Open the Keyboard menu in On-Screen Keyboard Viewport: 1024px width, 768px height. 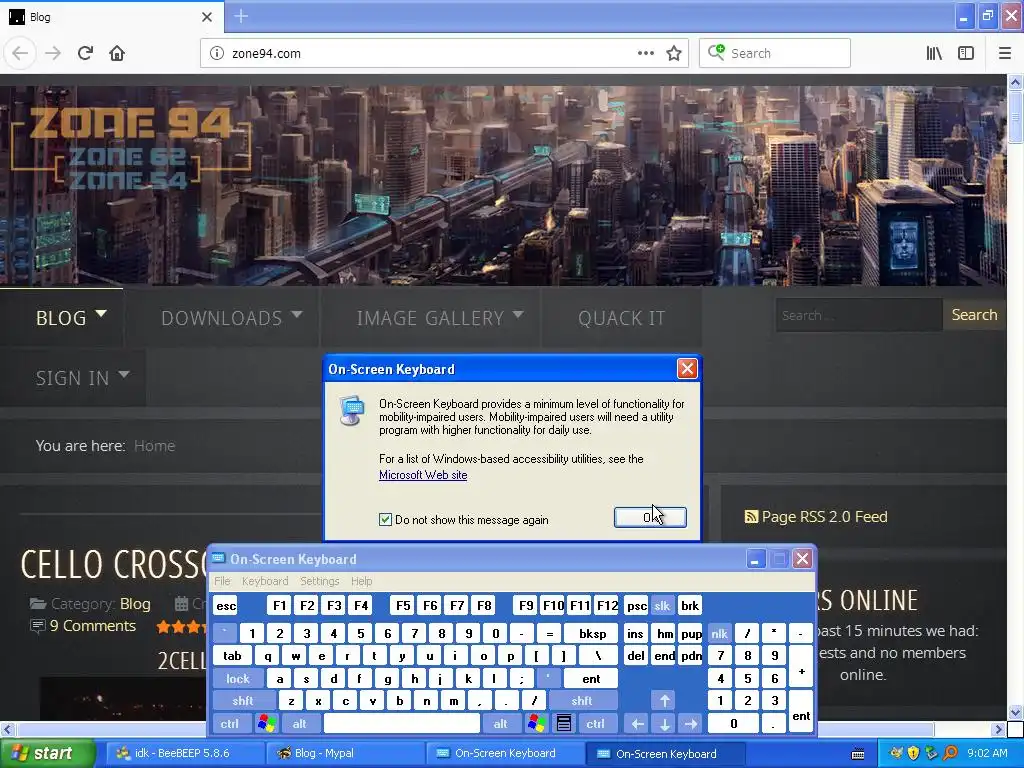point(264,581)
